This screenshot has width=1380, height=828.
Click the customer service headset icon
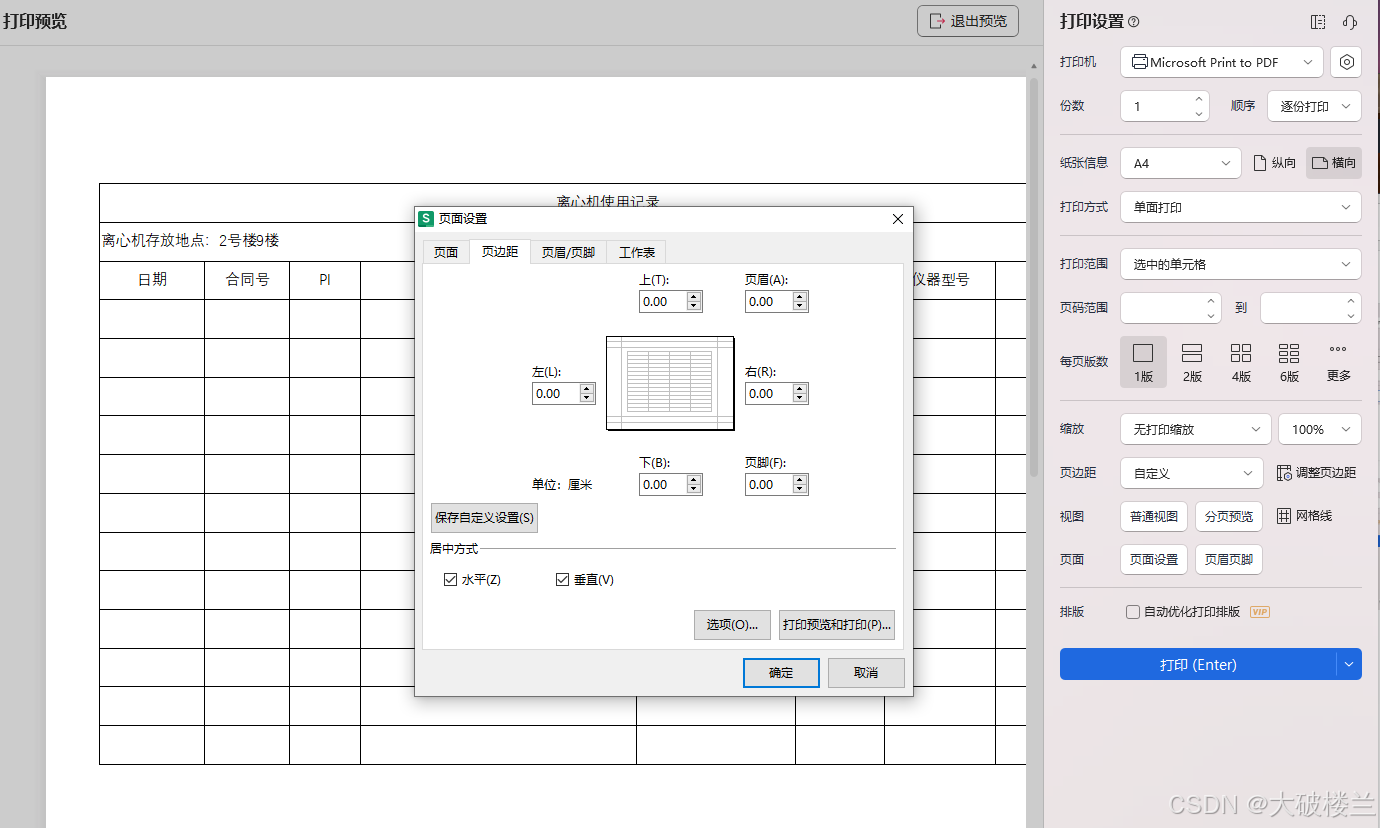point(1350,22)
